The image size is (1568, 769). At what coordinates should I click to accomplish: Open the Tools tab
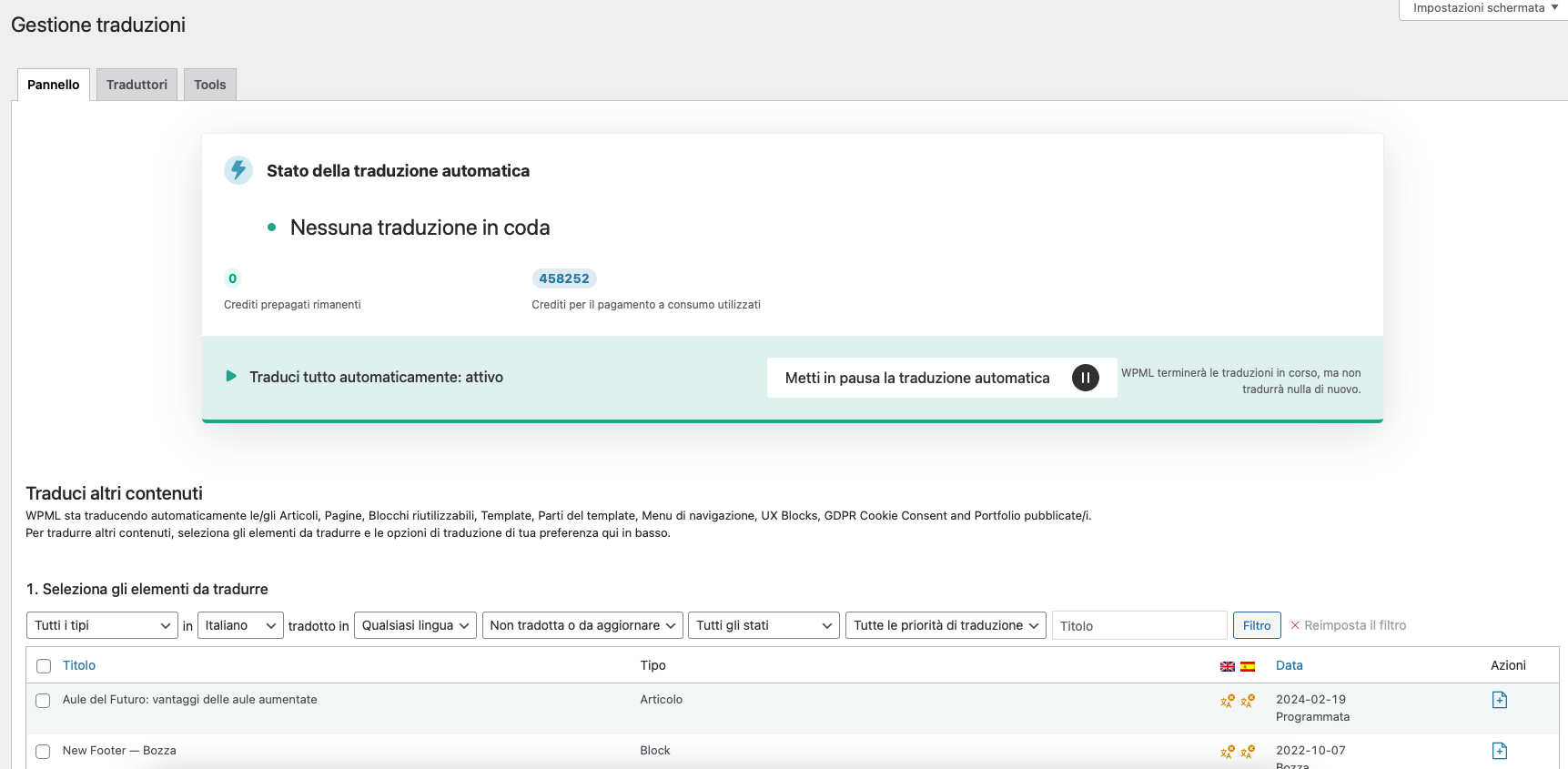209,85
